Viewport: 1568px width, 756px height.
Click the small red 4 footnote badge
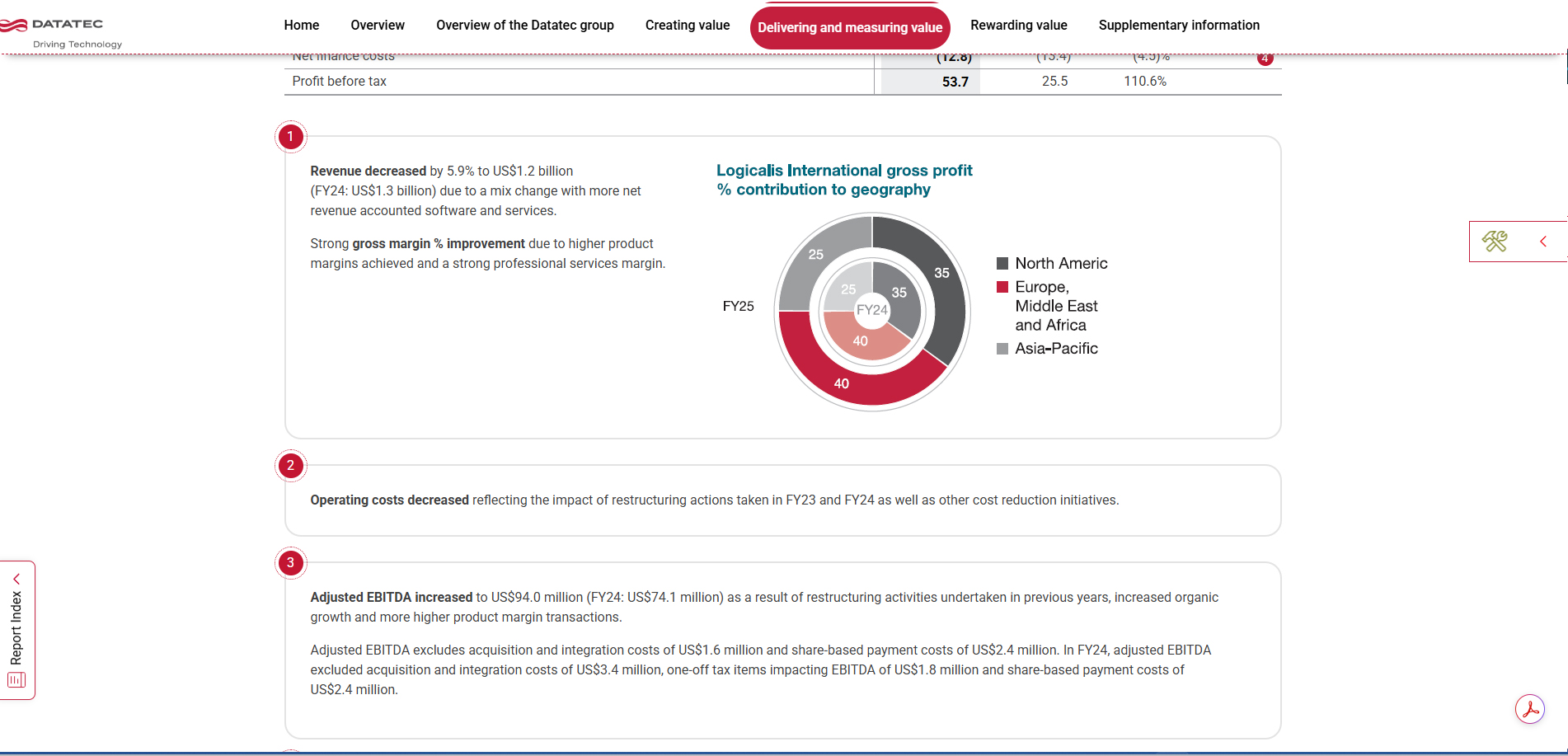click(x=1265, y=59)
